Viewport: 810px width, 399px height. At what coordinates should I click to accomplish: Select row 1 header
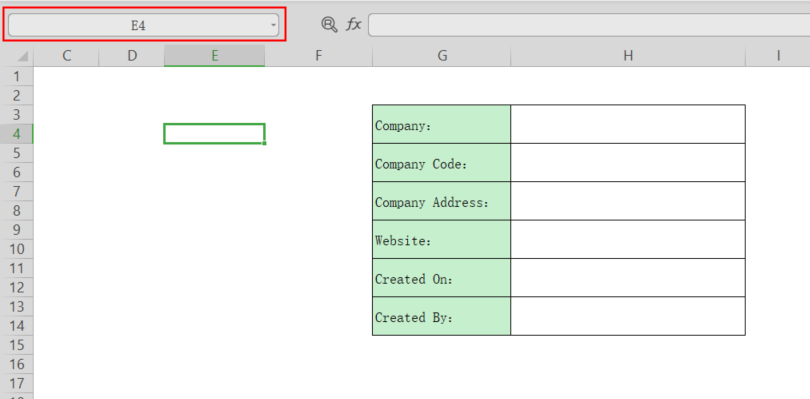click(x=17, y=76)
